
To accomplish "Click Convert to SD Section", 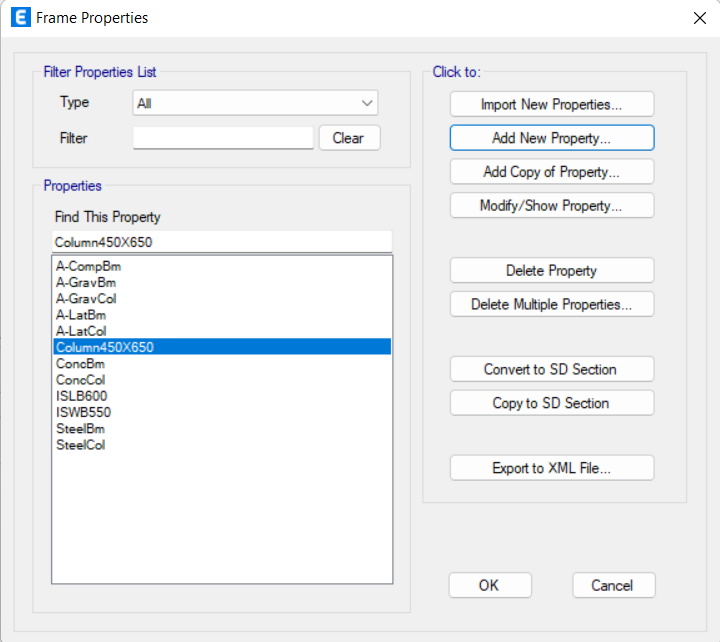I will point(552,369).
